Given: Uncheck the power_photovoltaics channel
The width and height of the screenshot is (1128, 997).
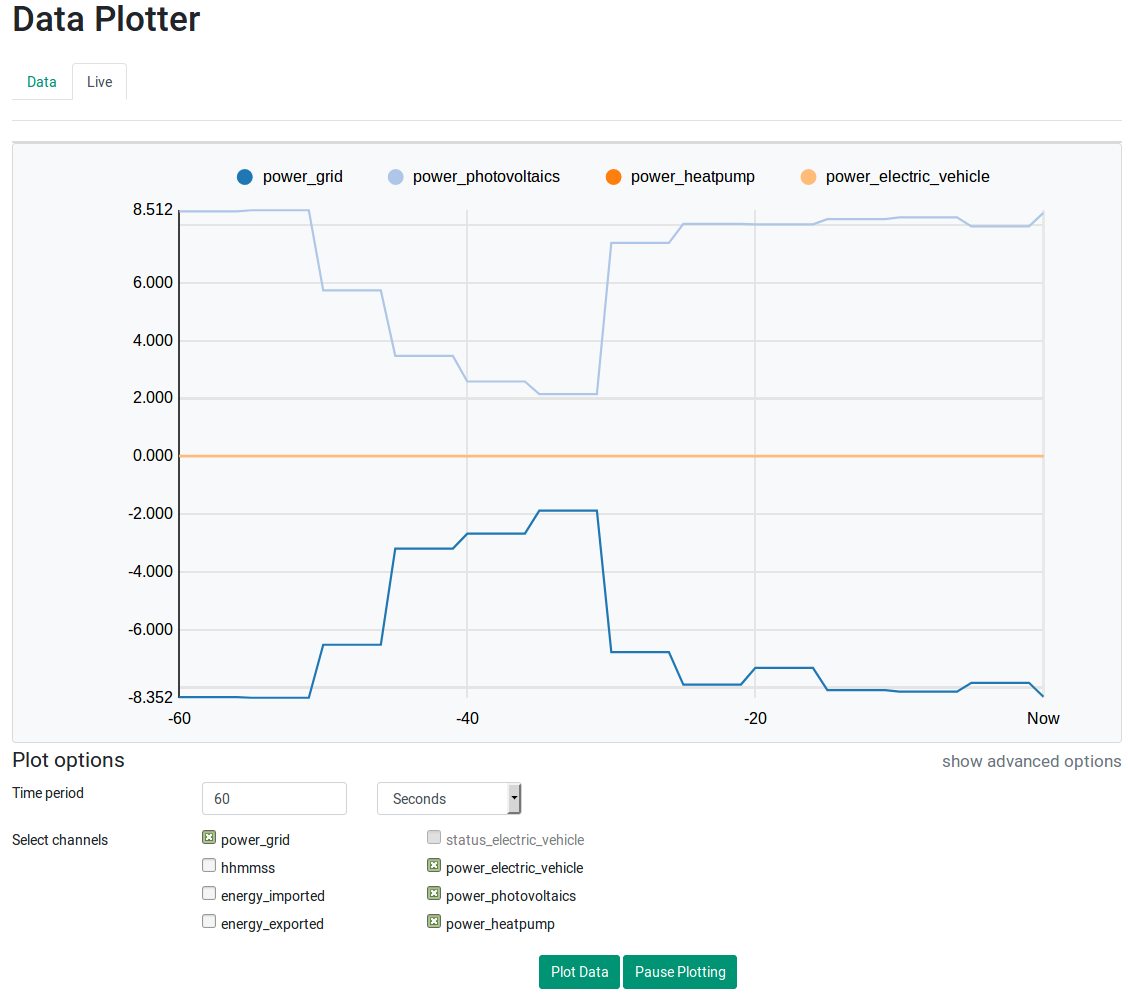Looking at the screenshot, I should point(434,892).
